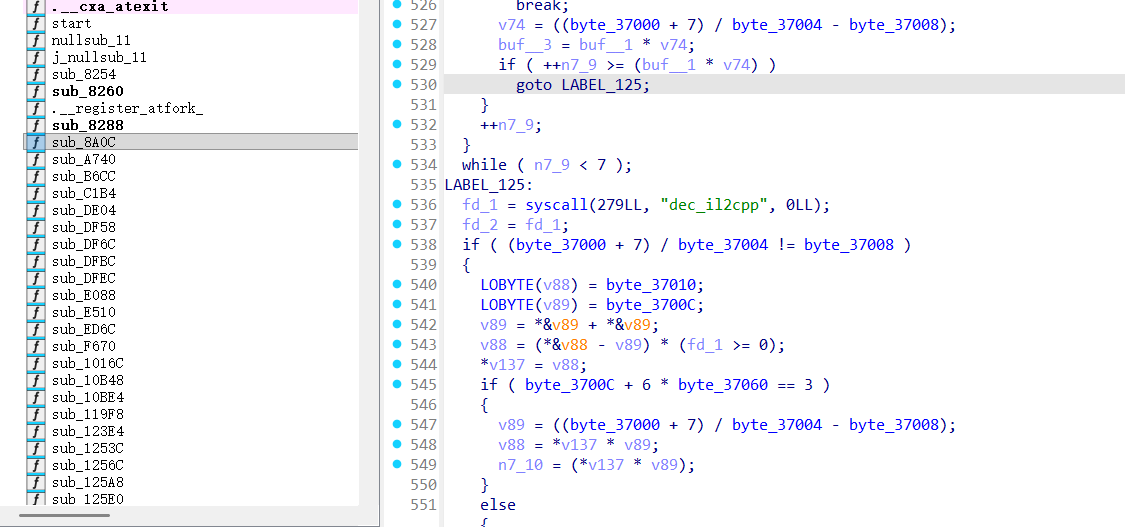Select function icon beside sub_119F8
The height and width of the screenshot is (527, 1125).
pos(36,414)
